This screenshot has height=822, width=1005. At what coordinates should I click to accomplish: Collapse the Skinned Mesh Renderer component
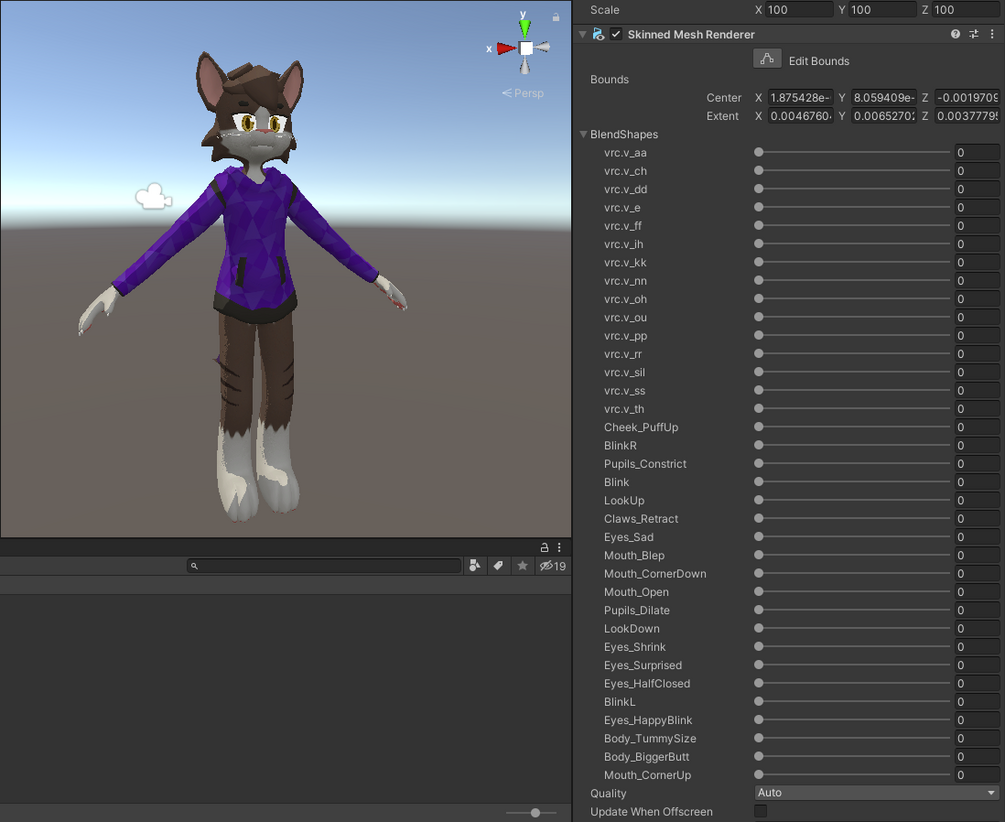tap(583, 34)
